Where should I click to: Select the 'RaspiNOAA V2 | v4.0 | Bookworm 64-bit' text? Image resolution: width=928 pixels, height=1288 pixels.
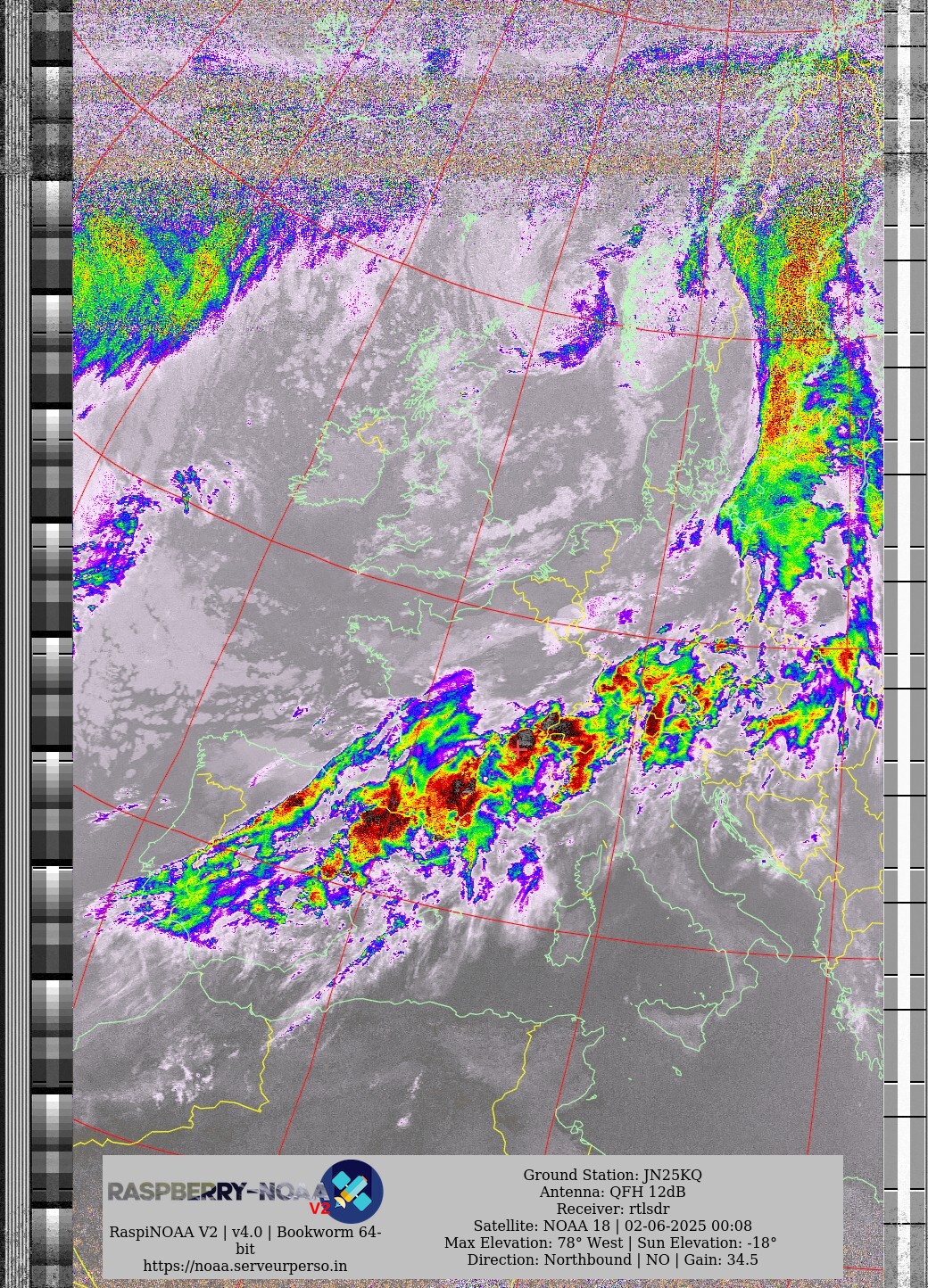click(x=245, y=1241)
